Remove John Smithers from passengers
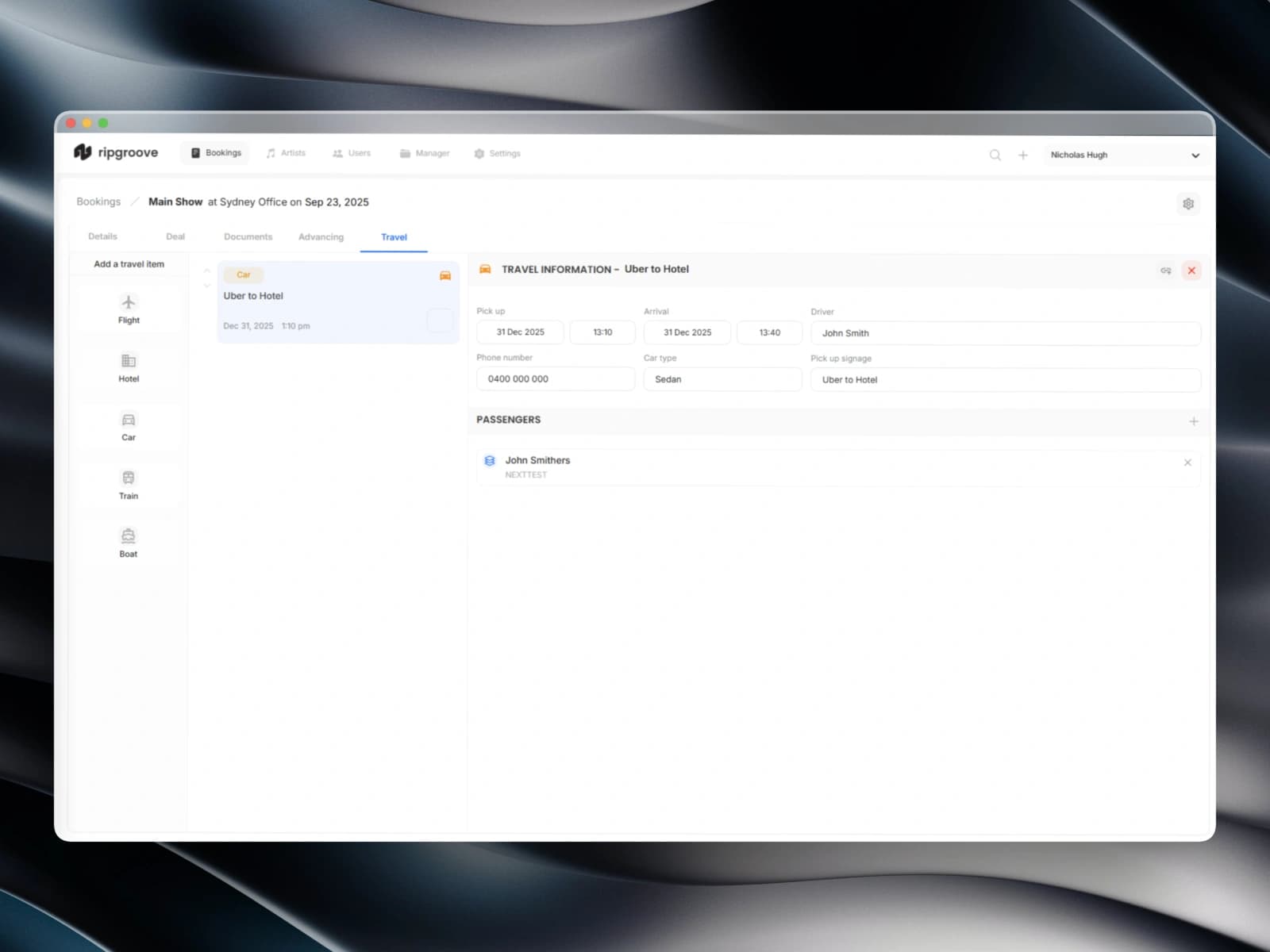1270x952 pixels. (1187, 462)
